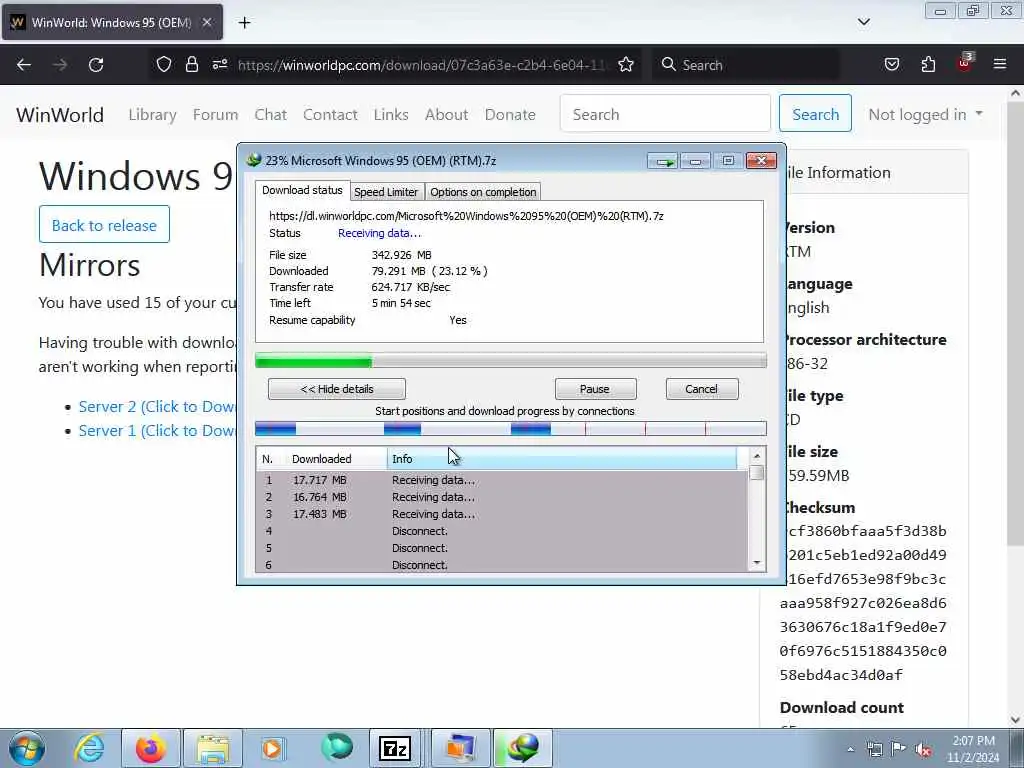Click the Back to release button

[104, 225]
